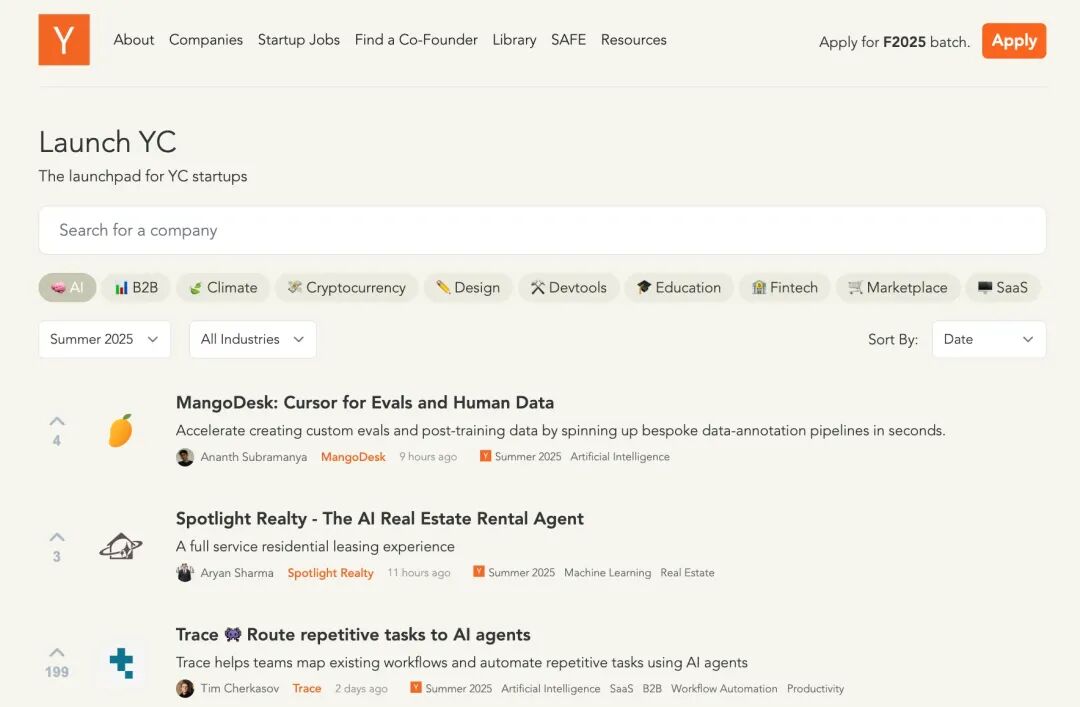1080x707 pixels.
Task: Toggle the Fintech category filter chip
Action: (785, 287)
